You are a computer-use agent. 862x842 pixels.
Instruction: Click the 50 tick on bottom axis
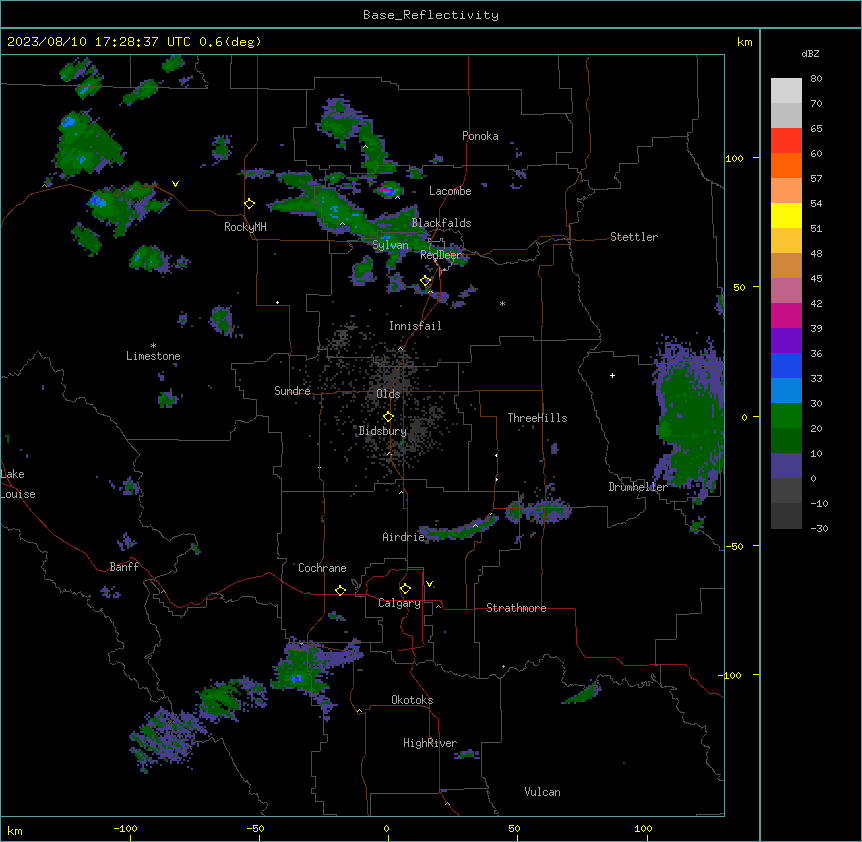tap(514, 828)
